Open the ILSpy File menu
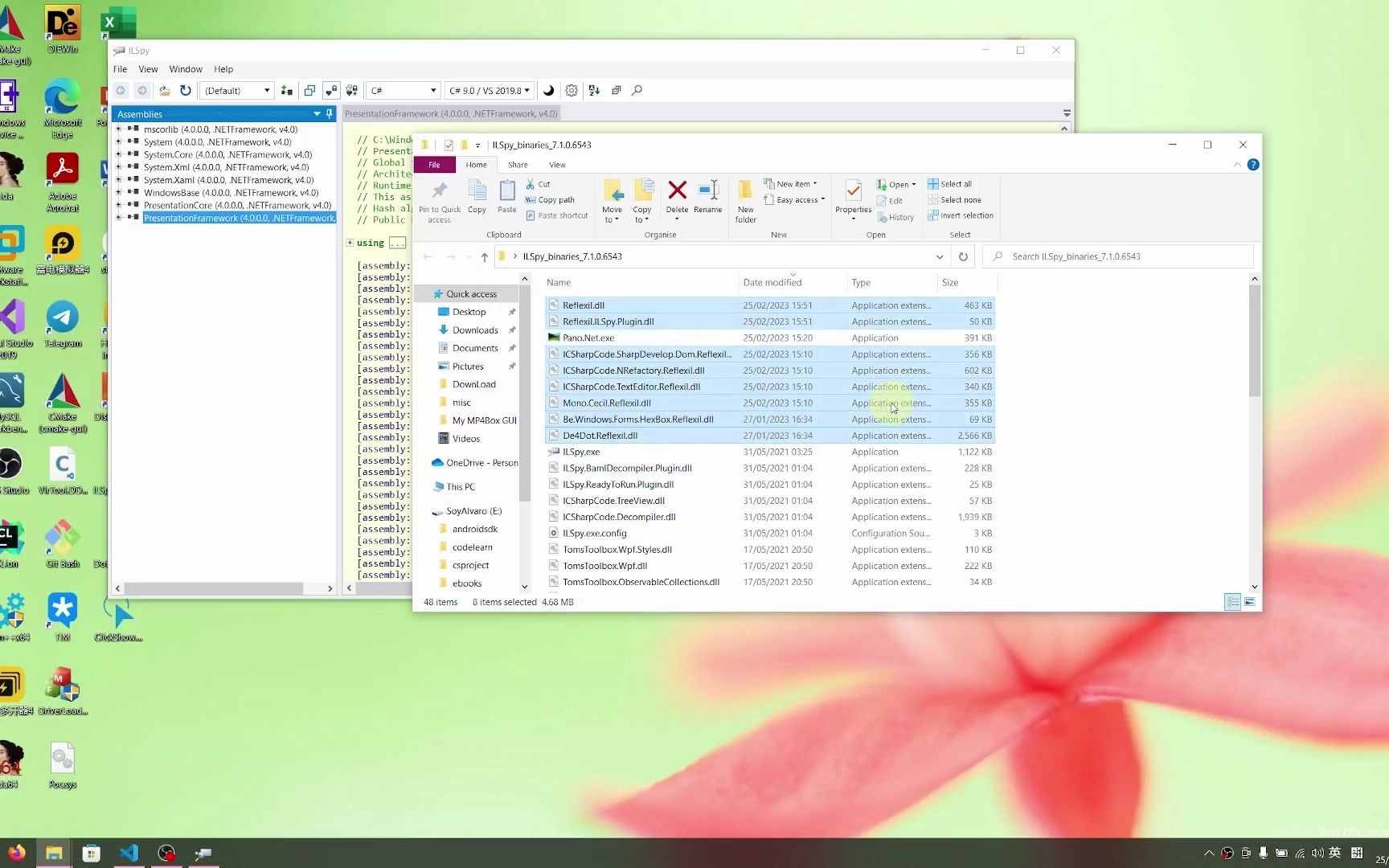The height and width of the screenshot is (868, 1389). (120, 69)
